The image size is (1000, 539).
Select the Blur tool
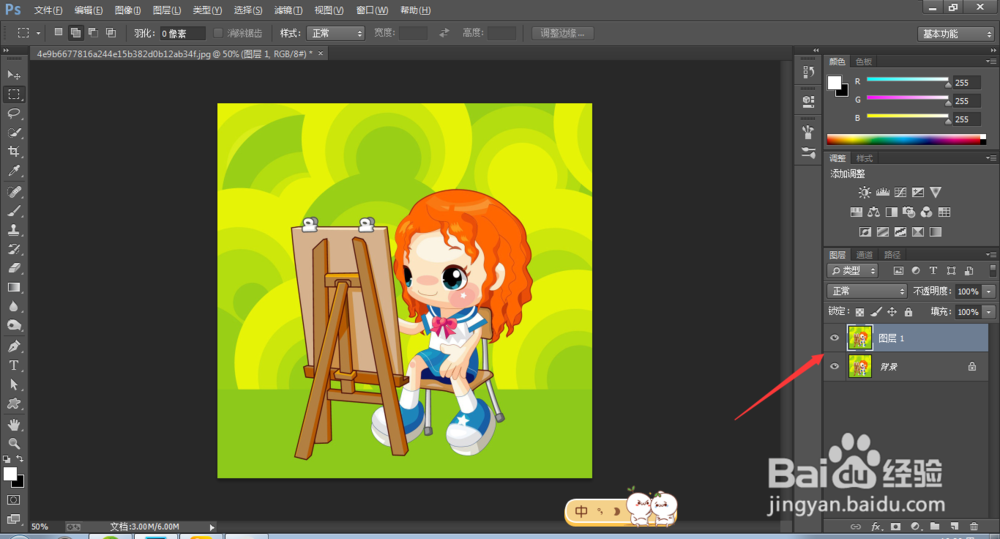(13, 307)
